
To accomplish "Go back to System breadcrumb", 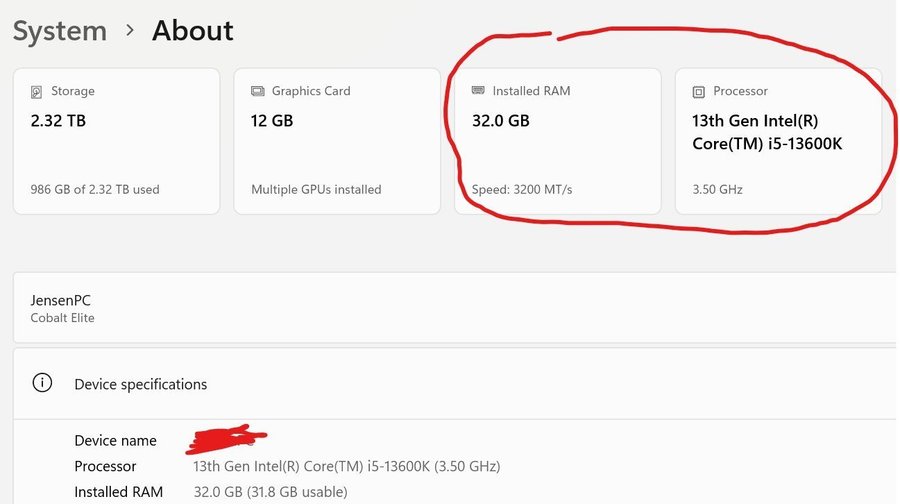I will (60, 30).
